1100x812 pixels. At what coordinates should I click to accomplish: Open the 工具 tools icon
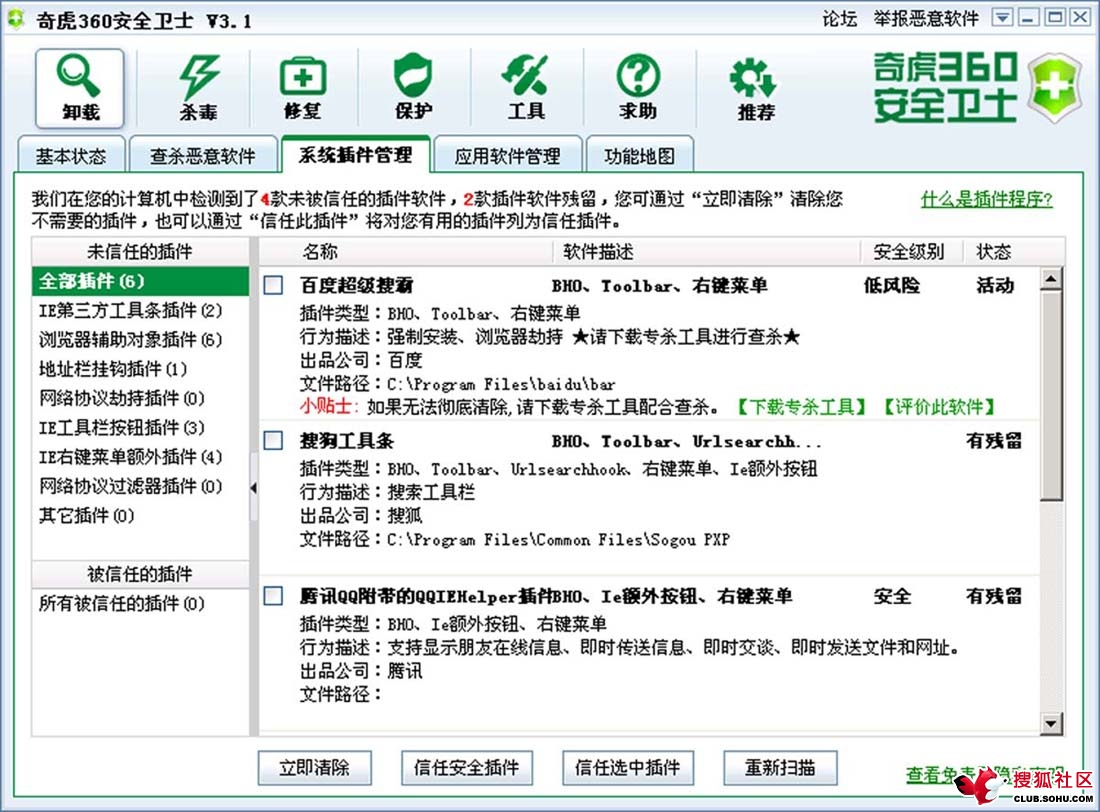(x=525, y=88)
